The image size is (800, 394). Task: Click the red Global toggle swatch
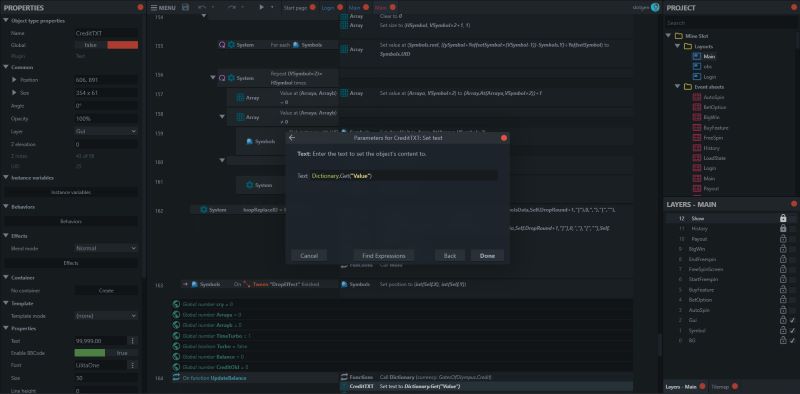122,45
